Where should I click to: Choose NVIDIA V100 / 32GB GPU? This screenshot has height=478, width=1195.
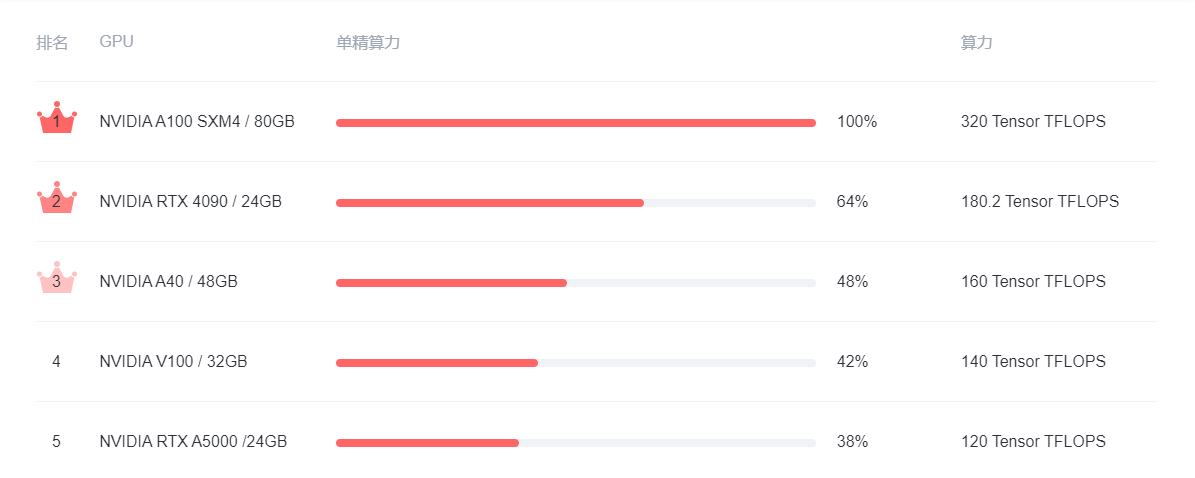173,362
